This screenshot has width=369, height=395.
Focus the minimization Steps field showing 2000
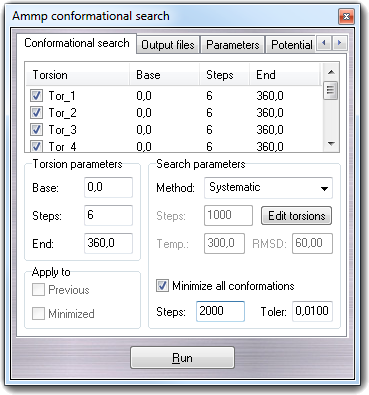point(220,311)
